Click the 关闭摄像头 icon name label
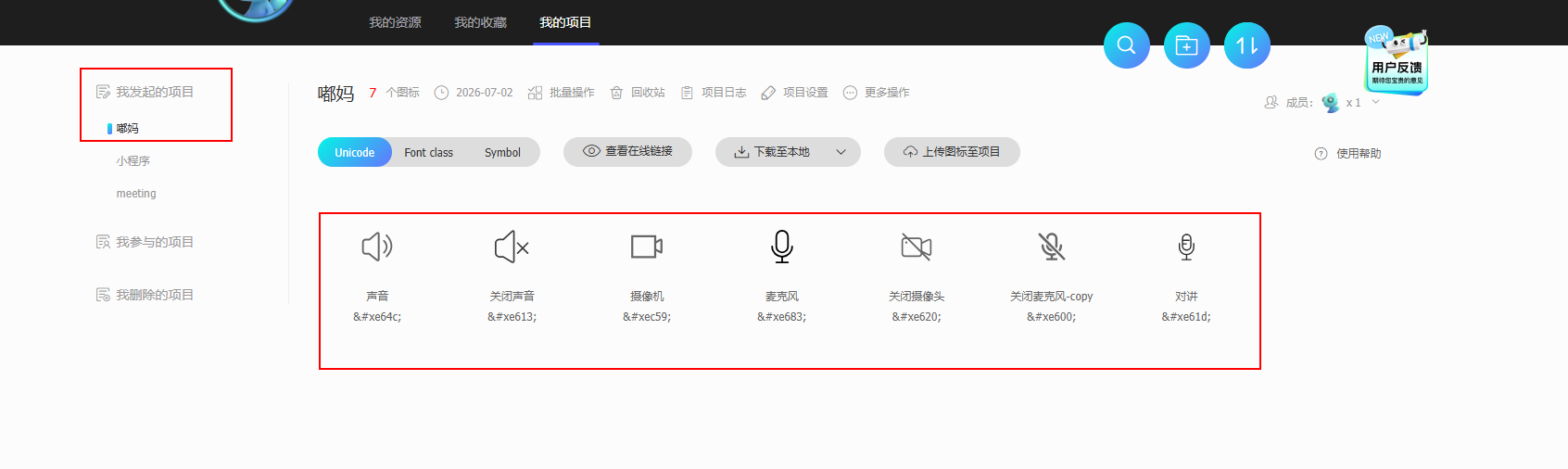 click(x=917, y=297)
